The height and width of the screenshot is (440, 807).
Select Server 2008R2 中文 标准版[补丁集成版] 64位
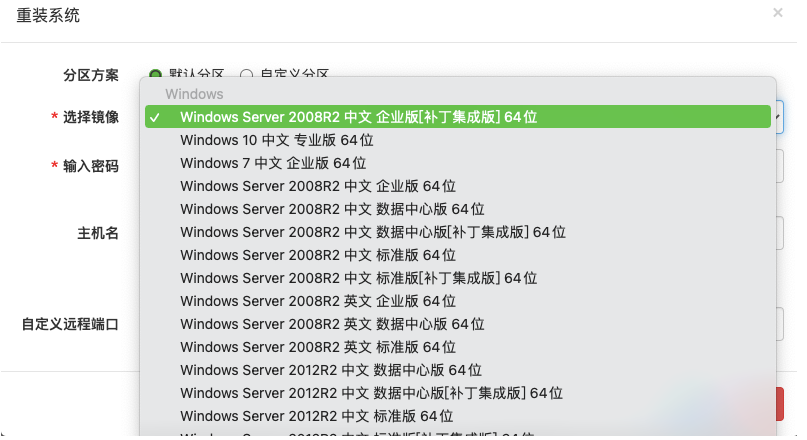[x=358, y=278]
